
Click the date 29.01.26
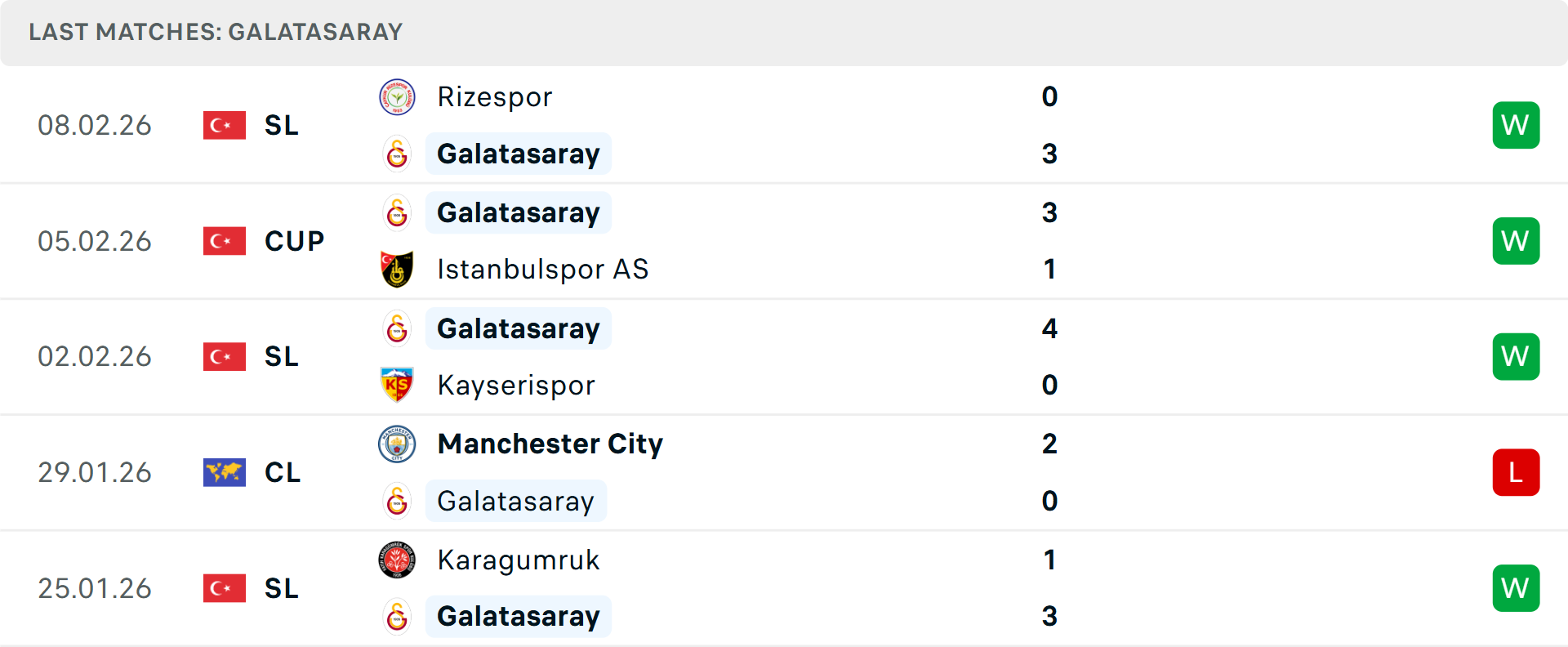click(x=95, y=472)
